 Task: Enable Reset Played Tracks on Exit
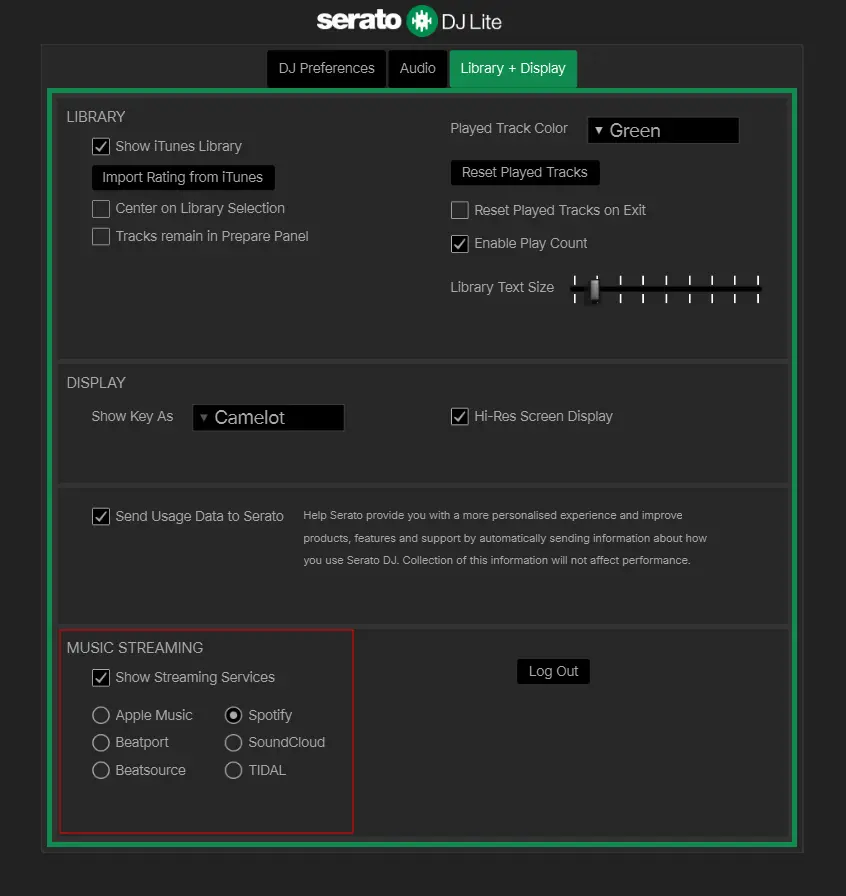tap(460, 210)
